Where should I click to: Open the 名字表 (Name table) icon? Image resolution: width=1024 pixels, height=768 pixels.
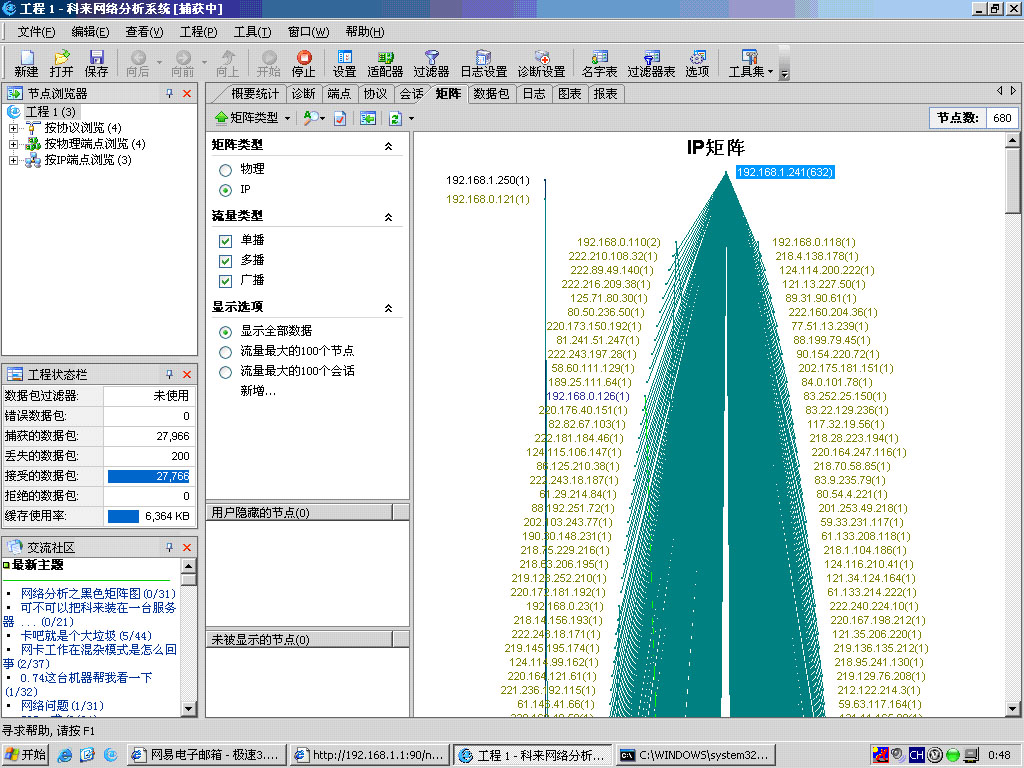point(599,63)
